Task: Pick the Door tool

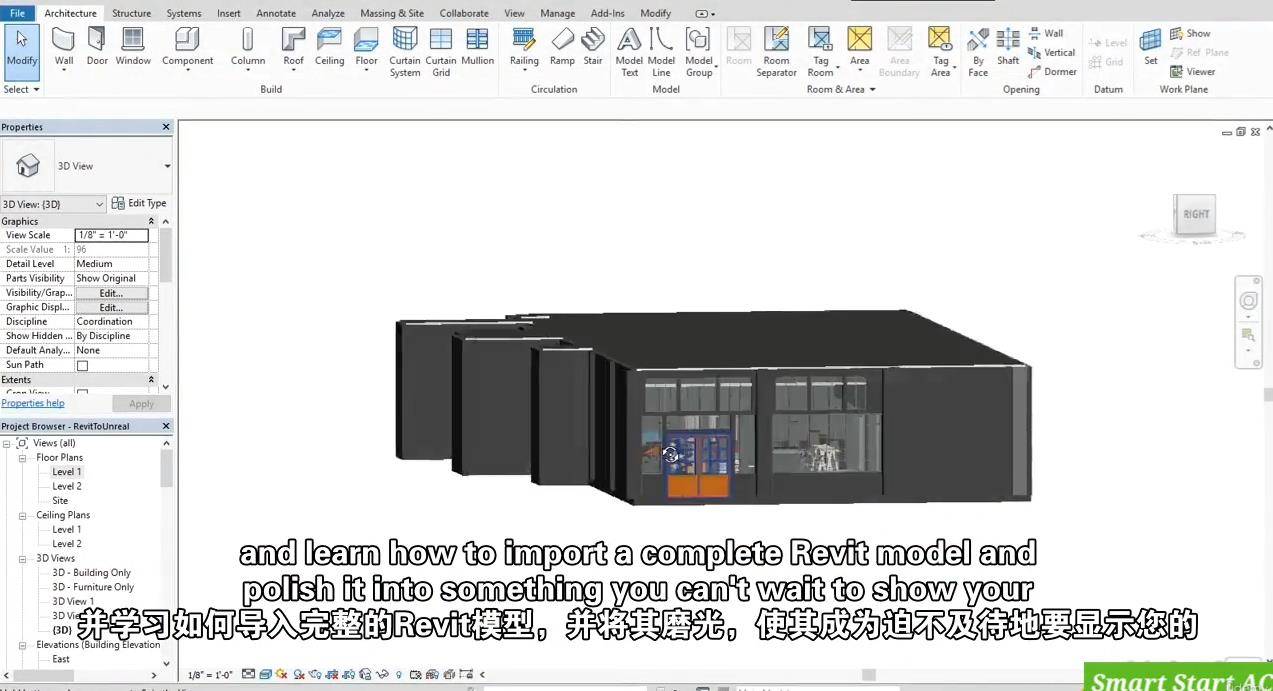Action: tap(97, 48)
